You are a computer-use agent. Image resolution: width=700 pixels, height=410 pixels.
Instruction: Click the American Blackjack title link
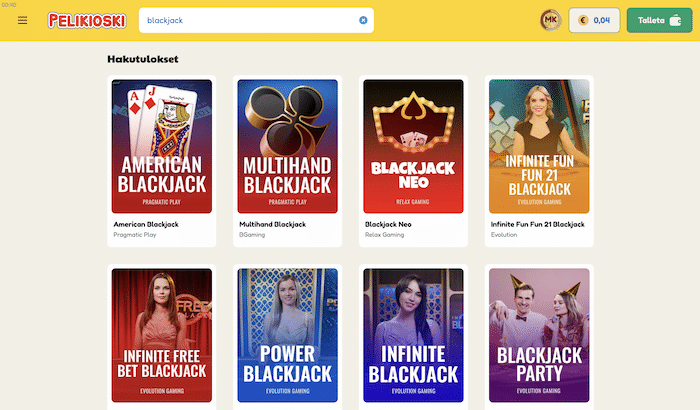[146, 224]
